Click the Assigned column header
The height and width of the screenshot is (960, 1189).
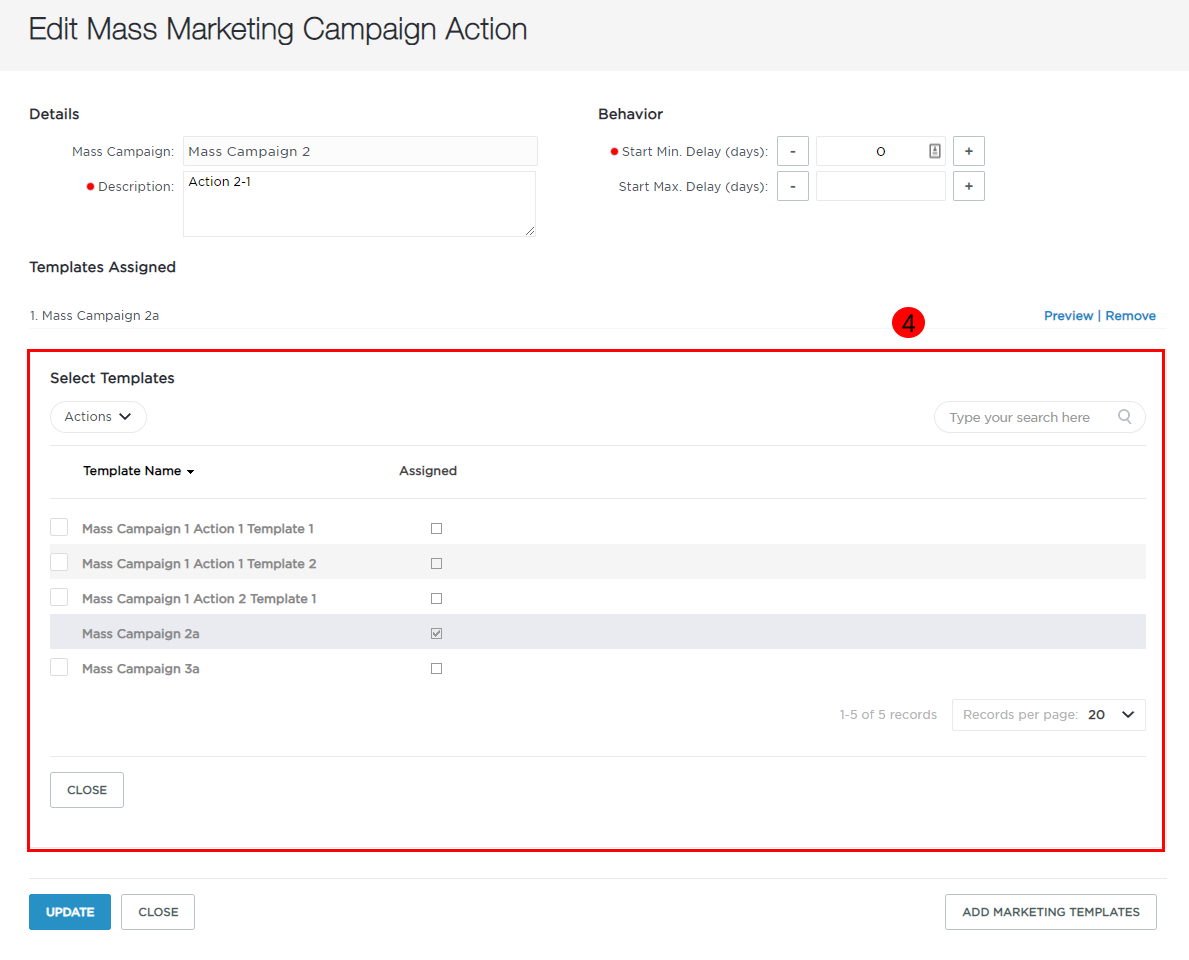(428, 471)
